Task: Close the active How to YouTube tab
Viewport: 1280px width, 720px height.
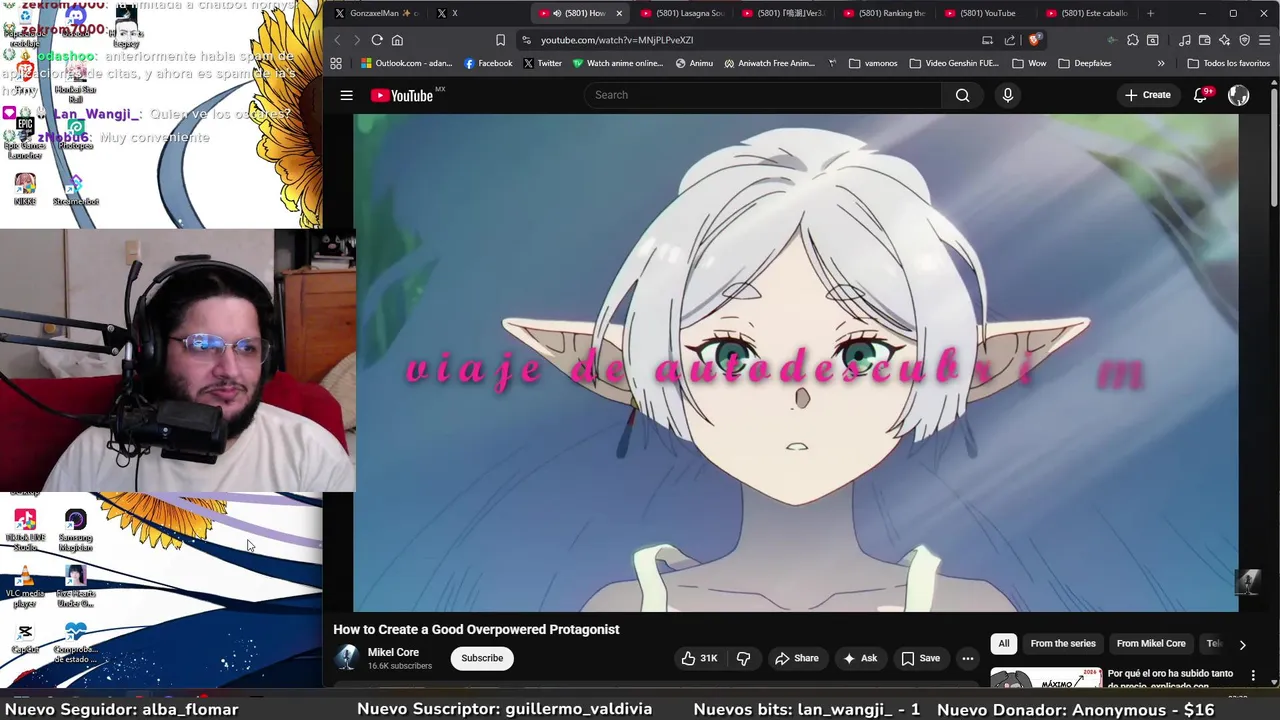Action: (x=619, y=13)
